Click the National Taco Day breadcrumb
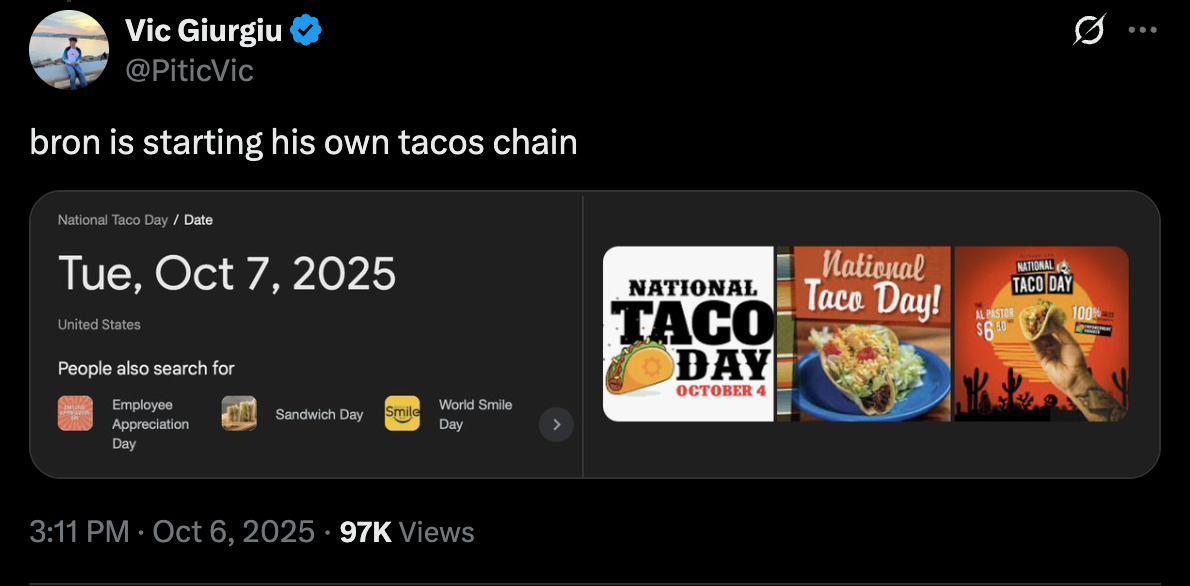Viewport: 1190px width, 586px height. pos(113,220)
